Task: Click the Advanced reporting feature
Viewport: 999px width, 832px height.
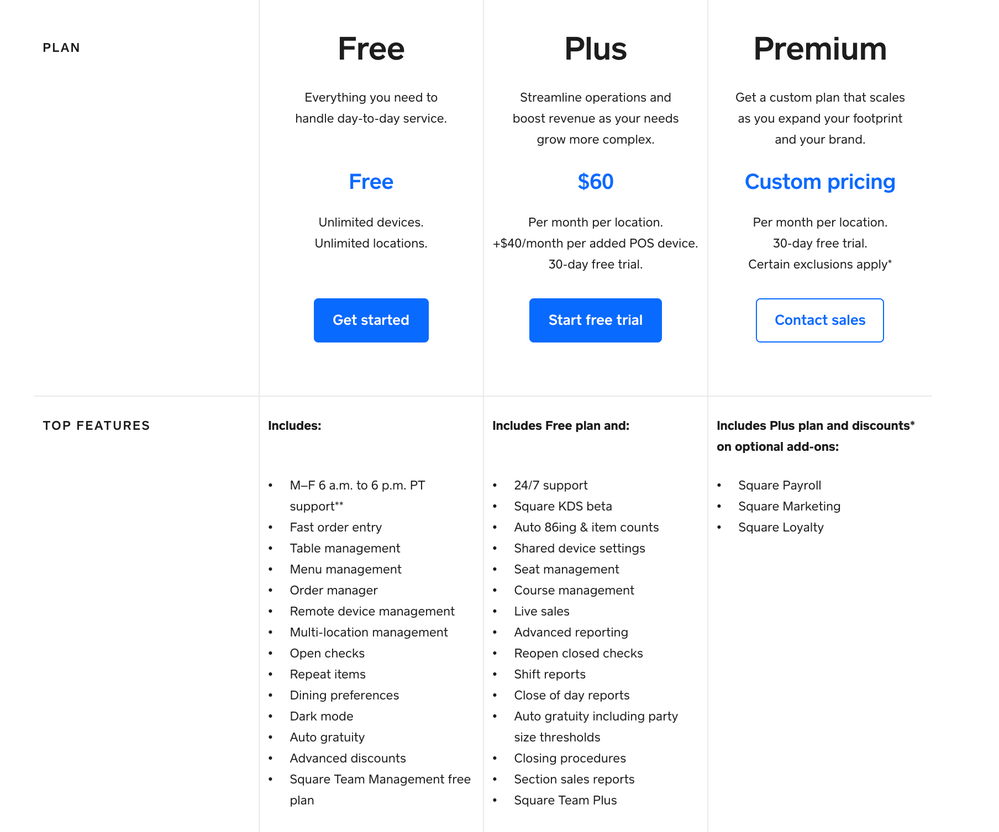Action: pos(570,632)
